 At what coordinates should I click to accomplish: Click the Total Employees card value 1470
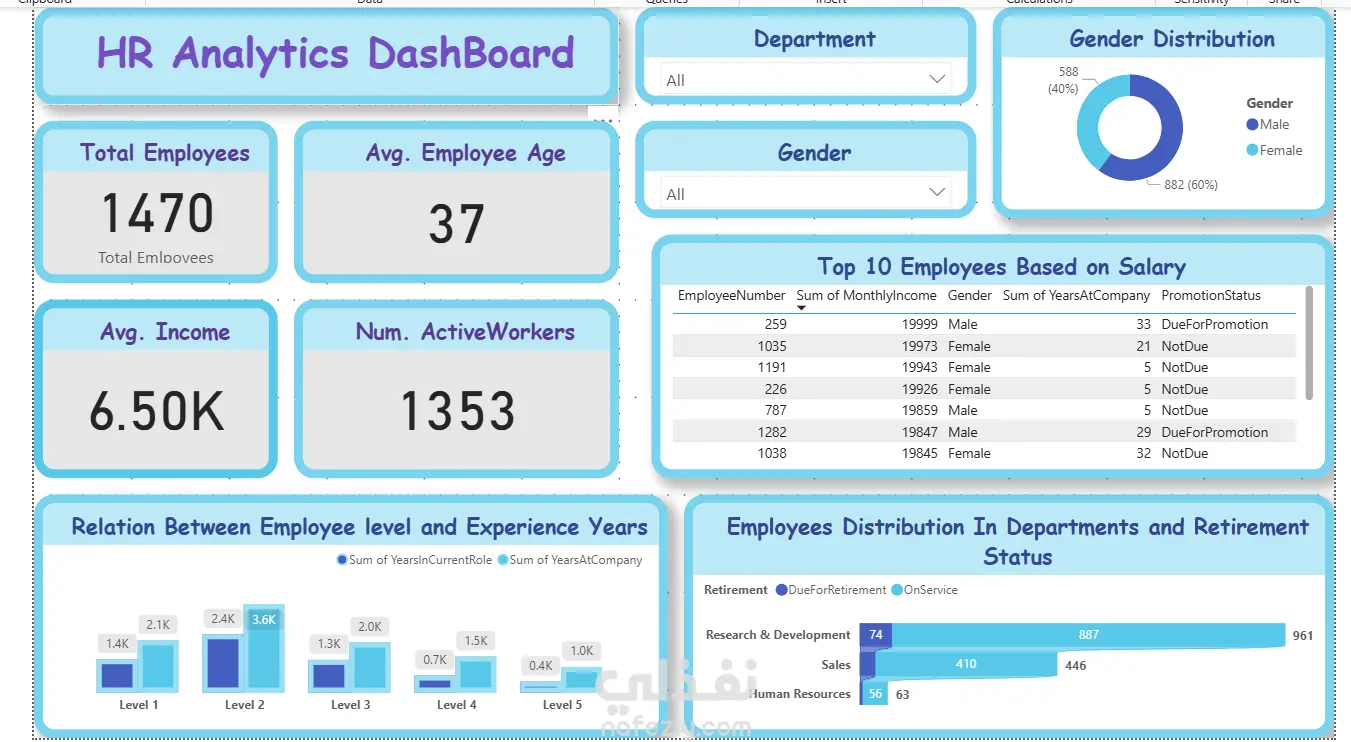[158, 213]
